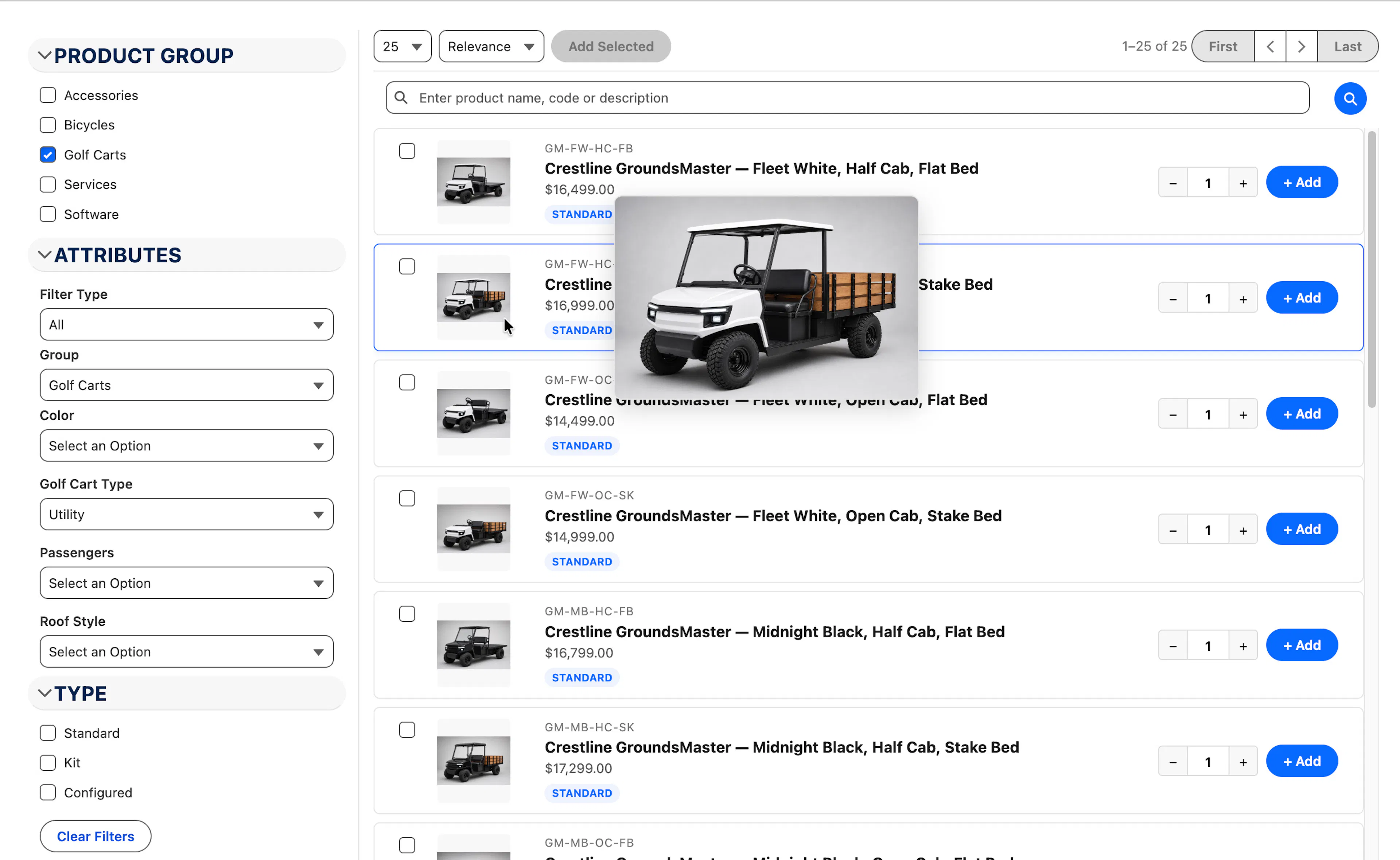Open the Passengers dropdown
The image size is (1400, 860).
point(187,583)
